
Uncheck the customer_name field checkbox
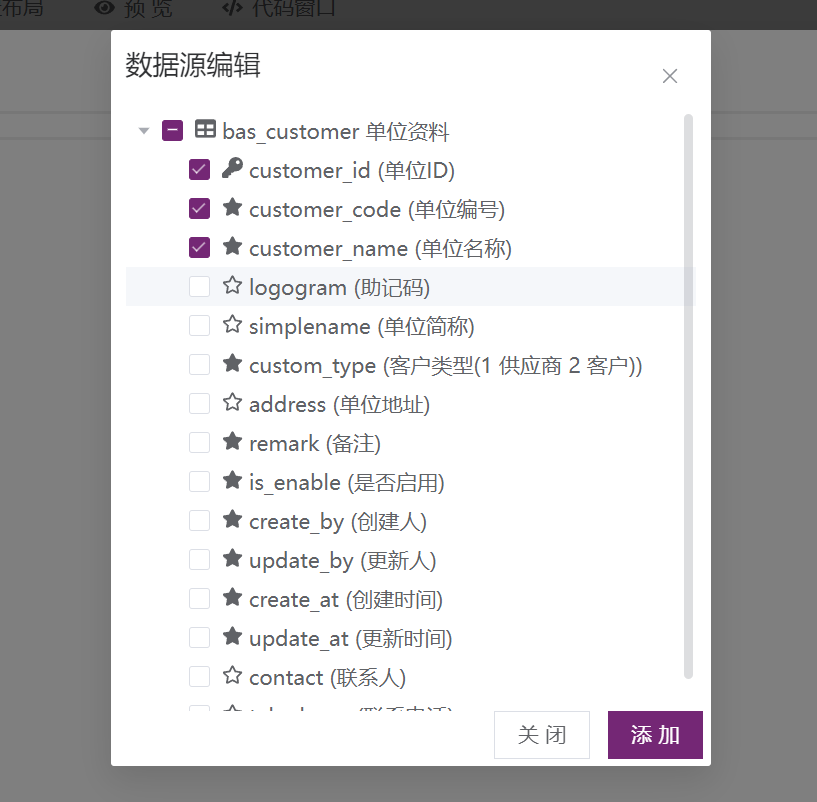(x=199, y=248)
